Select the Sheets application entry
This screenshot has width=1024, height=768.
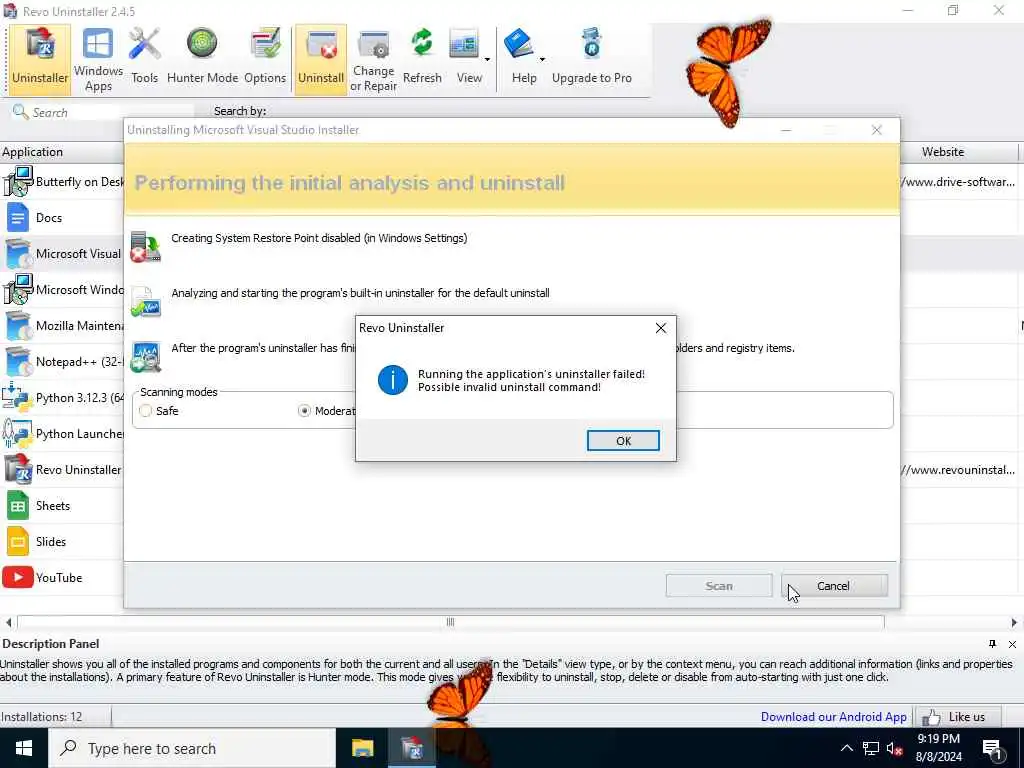click(x=62, y=505)
